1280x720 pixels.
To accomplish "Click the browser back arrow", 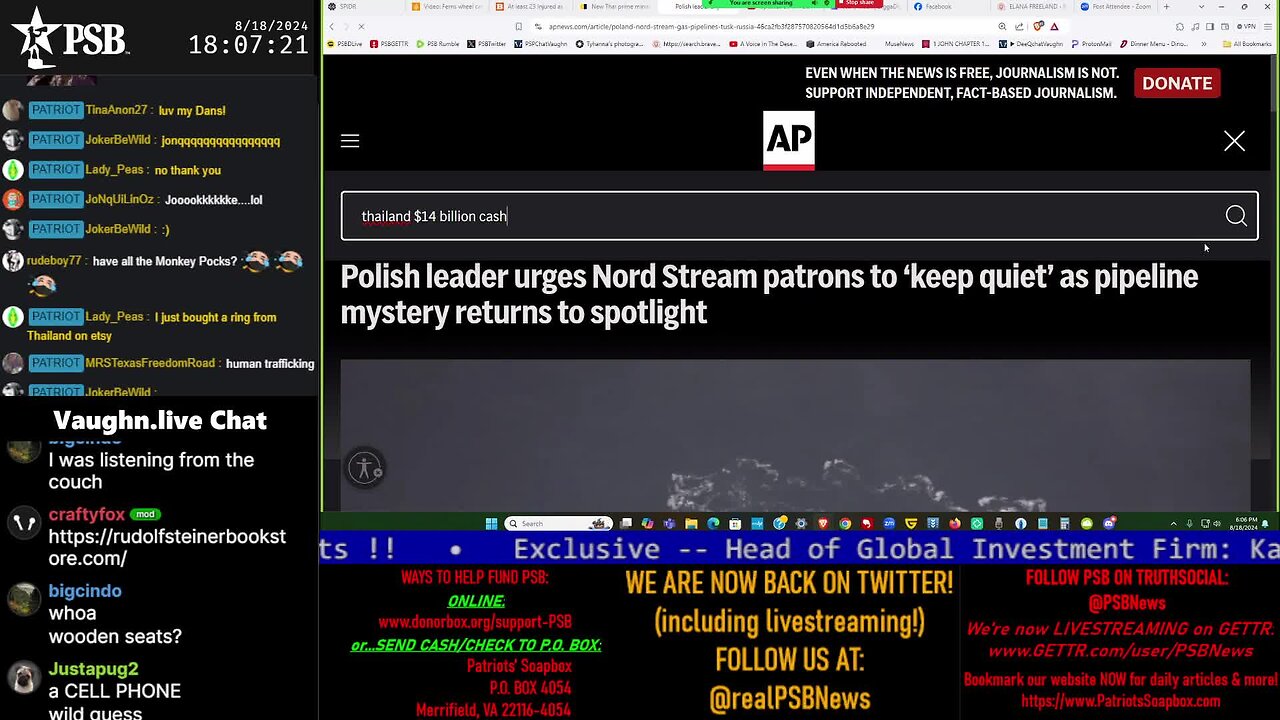I will [331, 26].
